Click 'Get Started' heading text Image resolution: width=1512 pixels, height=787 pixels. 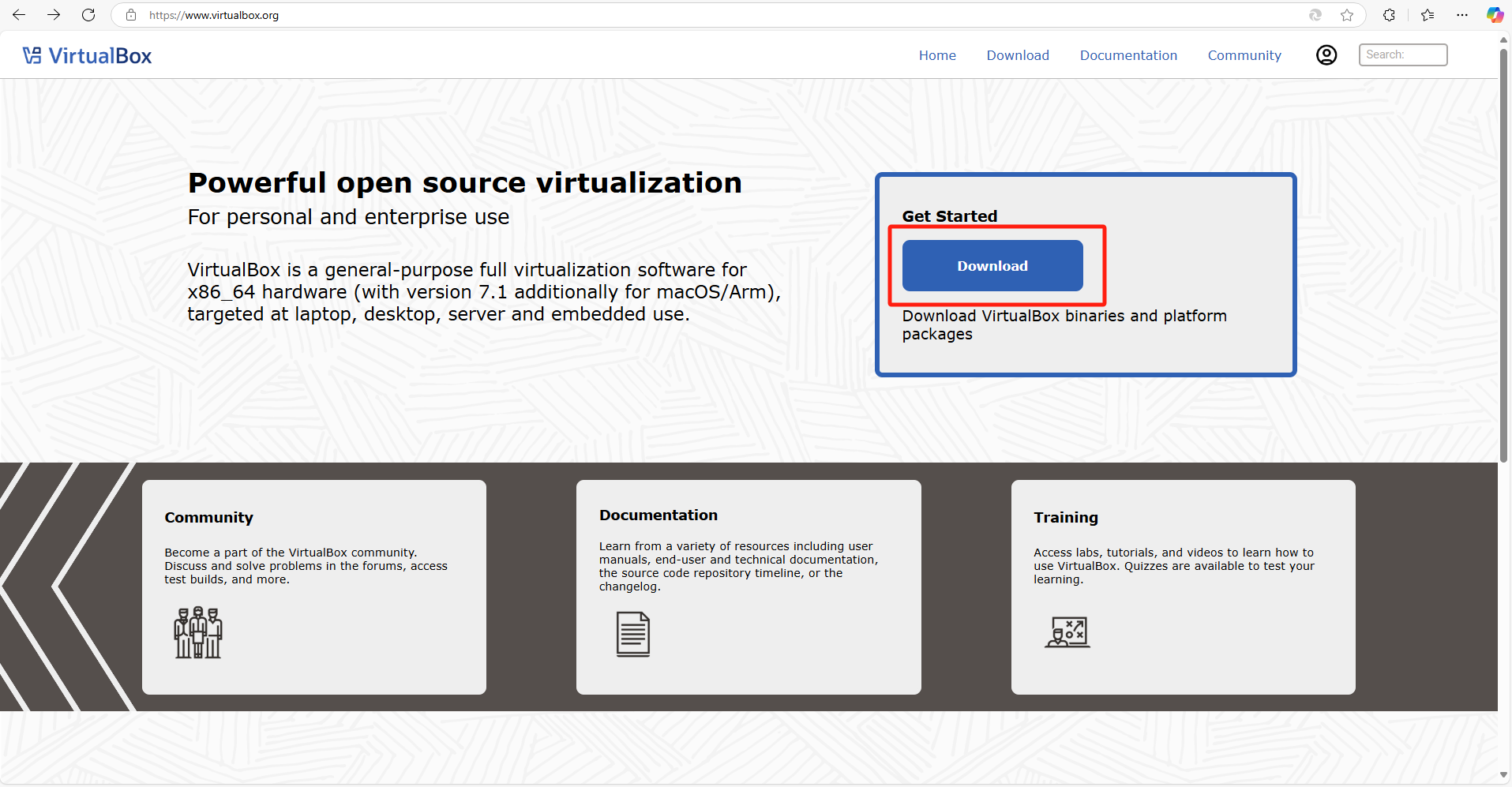(950, 216)
